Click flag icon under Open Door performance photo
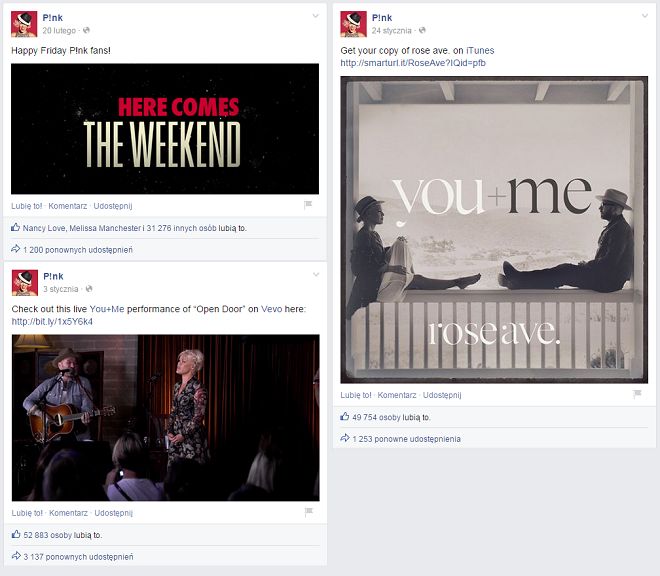Viewport: 660px width, 576px height. click(309, 512)
